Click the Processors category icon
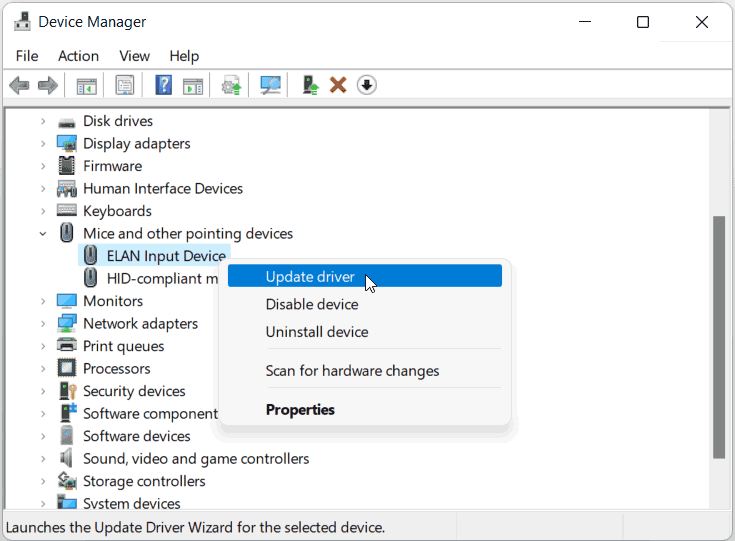Screen dimensions: 735x541 tap(67, 368)
